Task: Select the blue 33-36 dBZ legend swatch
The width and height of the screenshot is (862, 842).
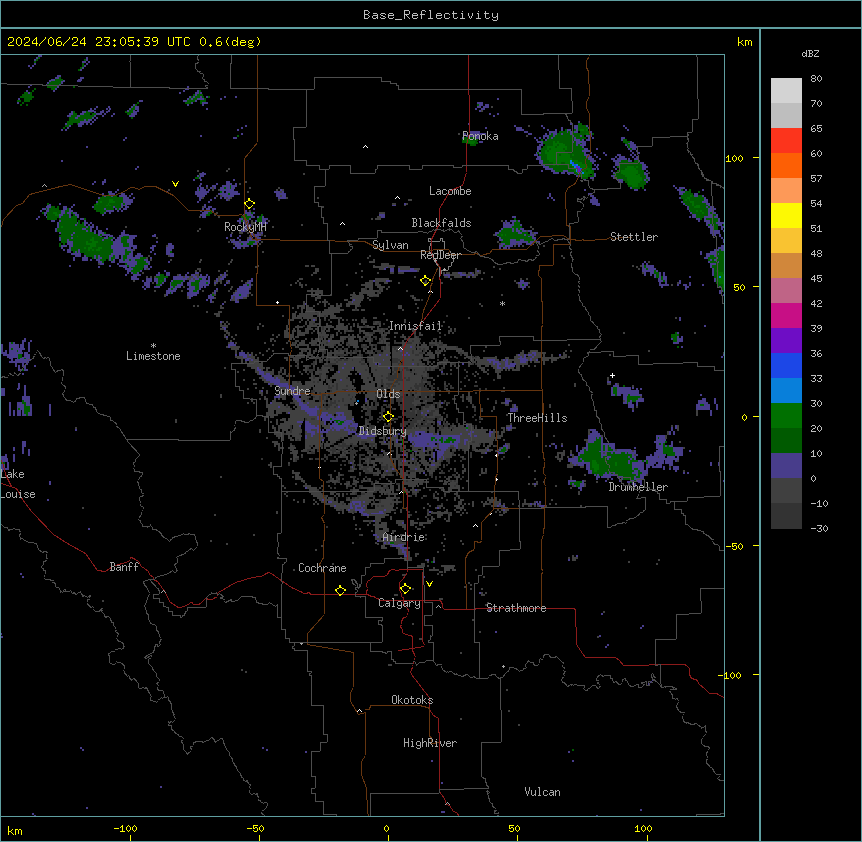Action: click(786, 365)
